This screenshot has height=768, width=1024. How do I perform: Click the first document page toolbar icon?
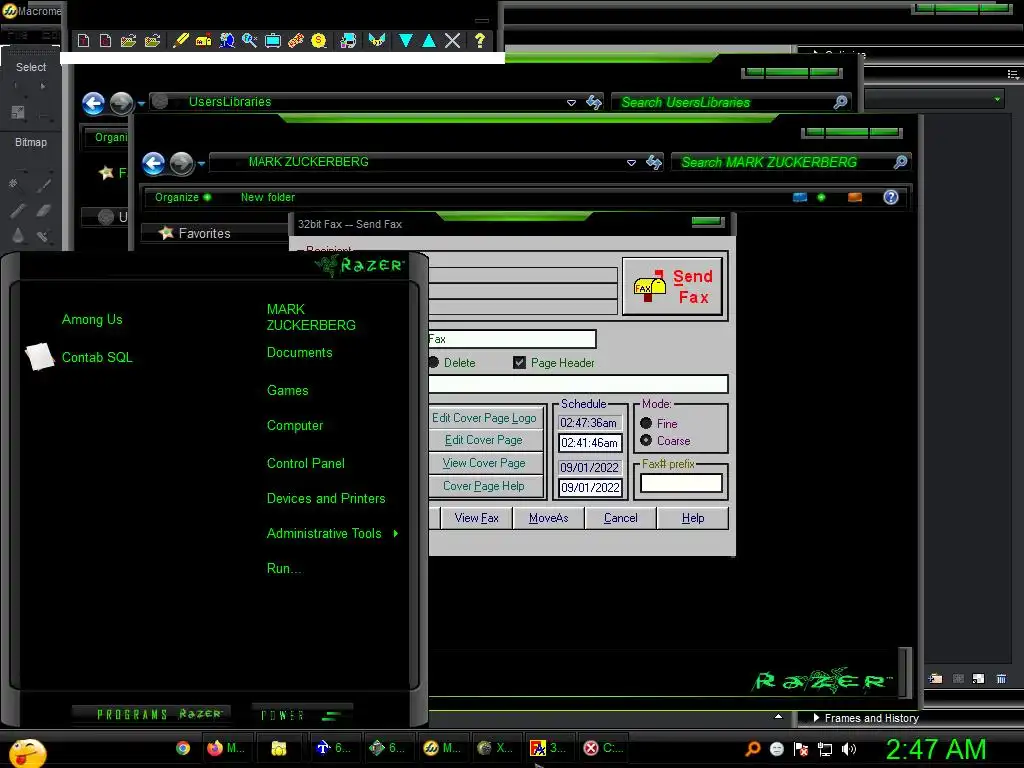tap(83, 40)
